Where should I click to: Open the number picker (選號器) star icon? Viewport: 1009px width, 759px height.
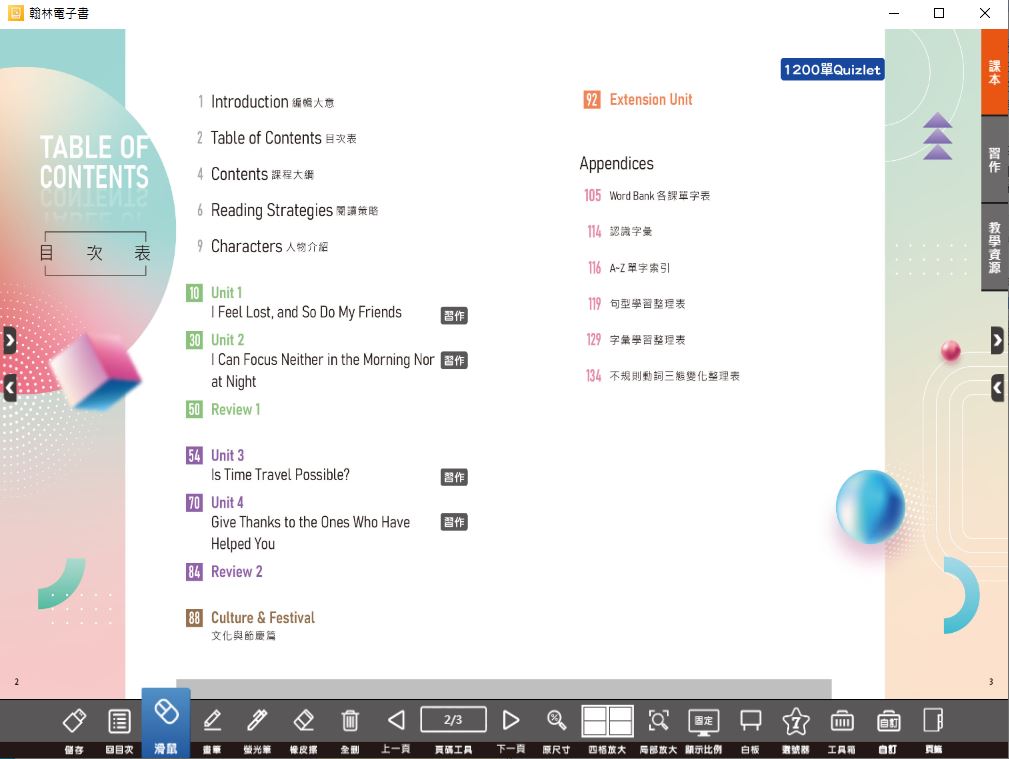point(796,721)
